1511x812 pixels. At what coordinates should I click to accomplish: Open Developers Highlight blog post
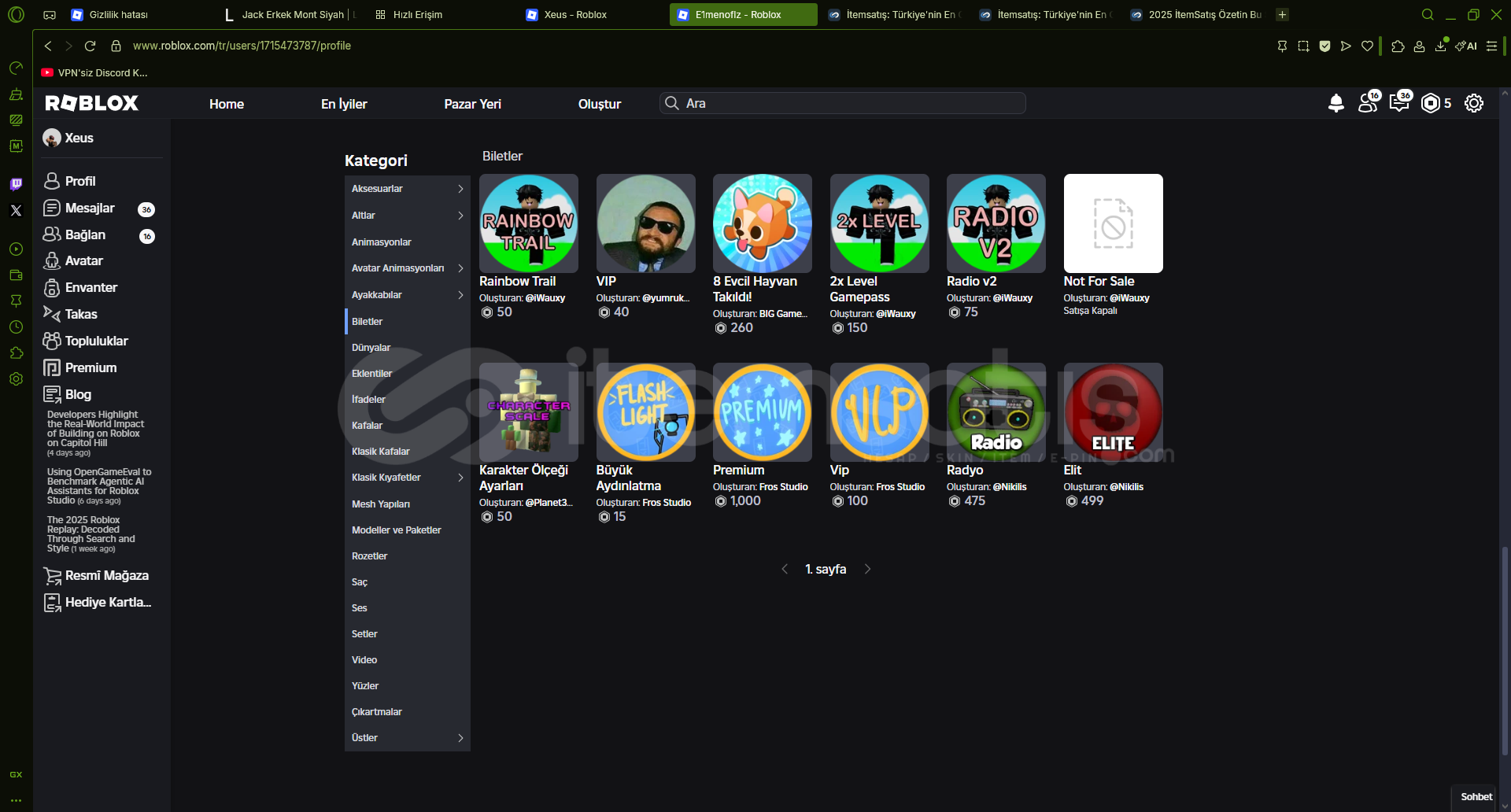click(x=95, y=434)
